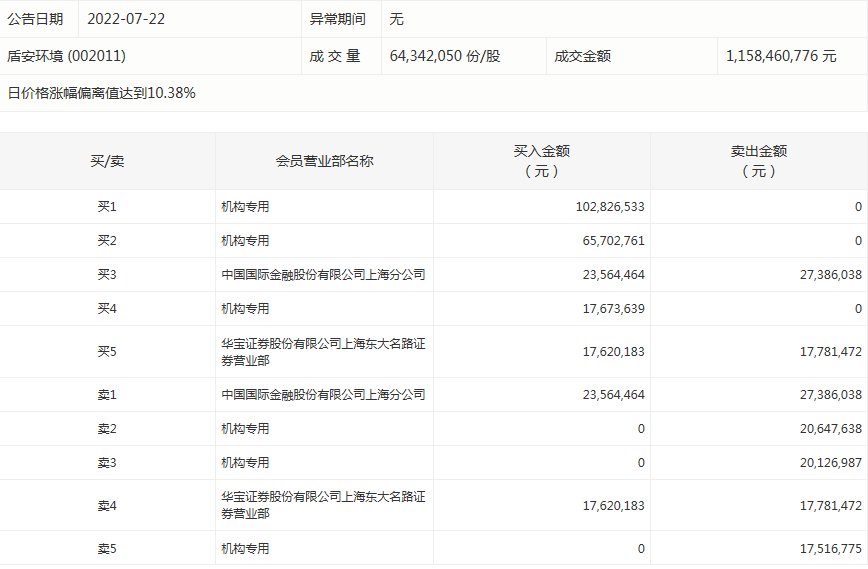Click the turnover value 1,158,460,776 元
868x569 pixels.
click(781, 56)
